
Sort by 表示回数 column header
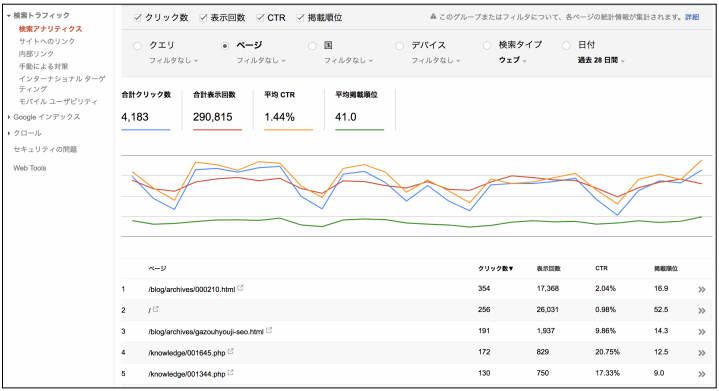pyautogui.click(x=548, y=268)
